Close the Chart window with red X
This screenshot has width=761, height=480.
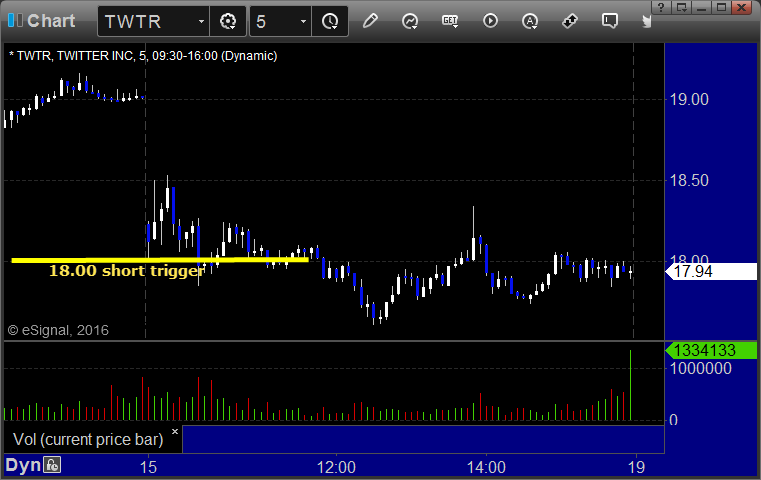742,7
